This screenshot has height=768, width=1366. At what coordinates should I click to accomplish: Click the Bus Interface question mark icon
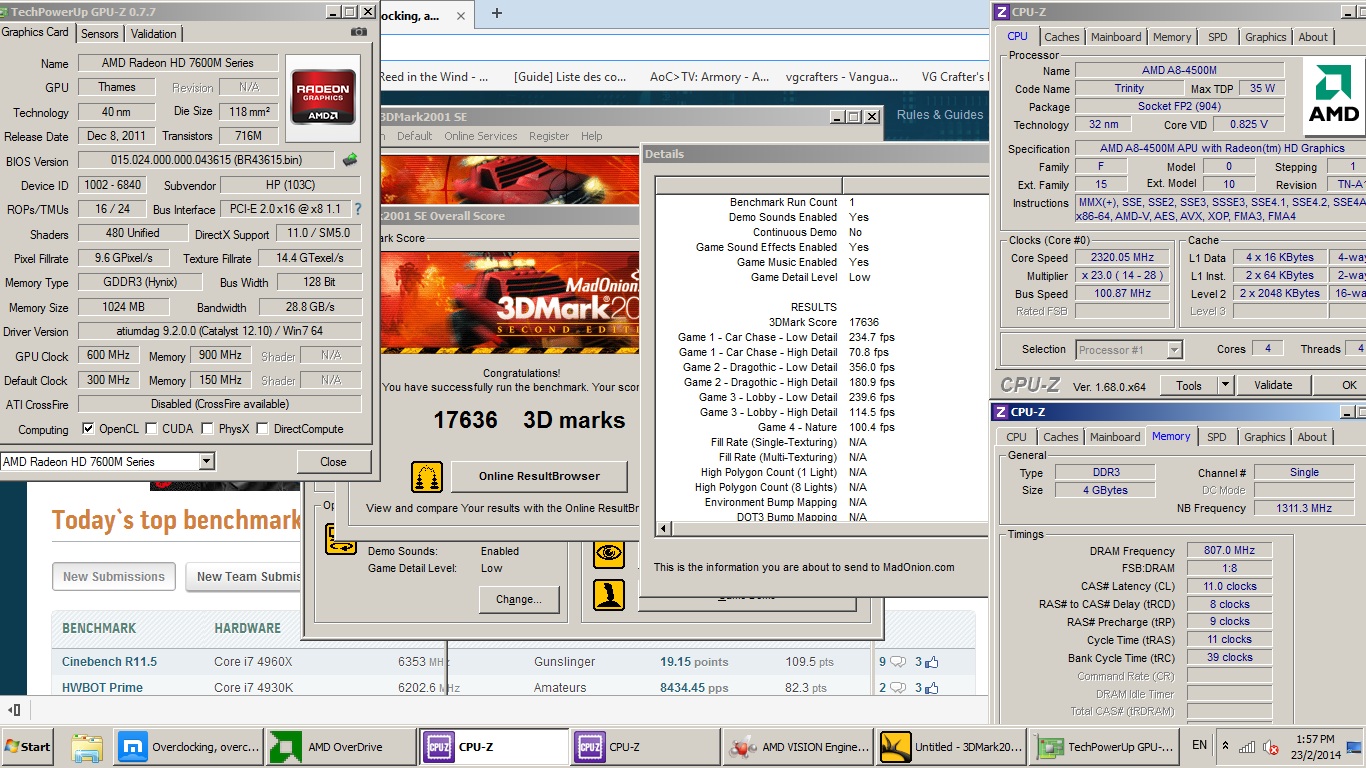click(x=357, y=209)
